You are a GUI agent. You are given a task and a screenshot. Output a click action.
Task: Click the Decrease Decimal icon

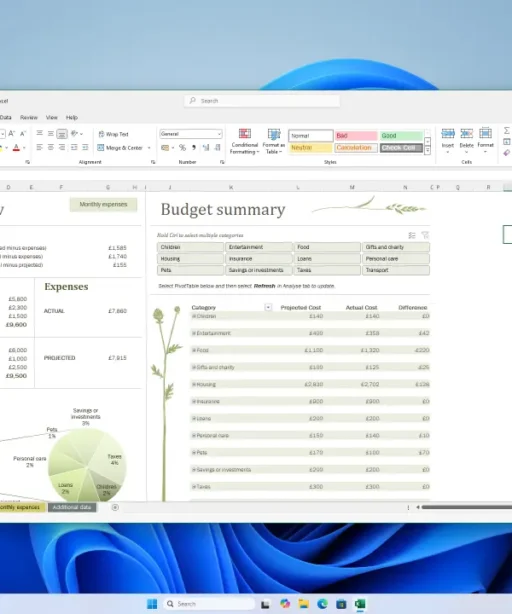click(217, 148)
